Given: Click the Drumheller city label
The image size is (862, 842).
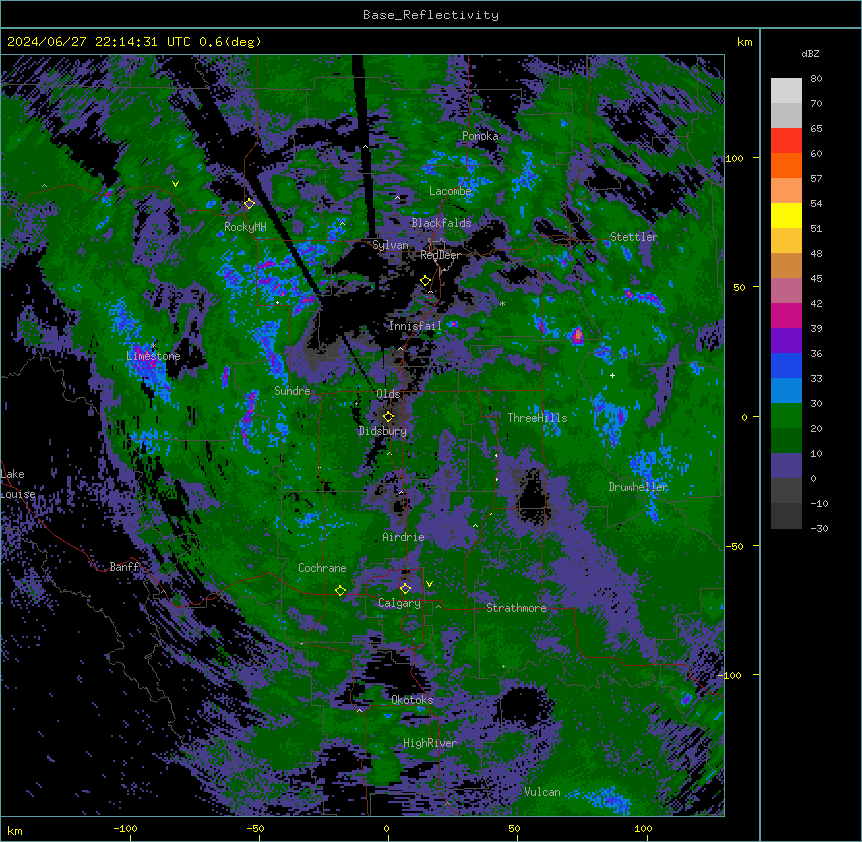Looking at the screenshot, I should pos(638,487).
